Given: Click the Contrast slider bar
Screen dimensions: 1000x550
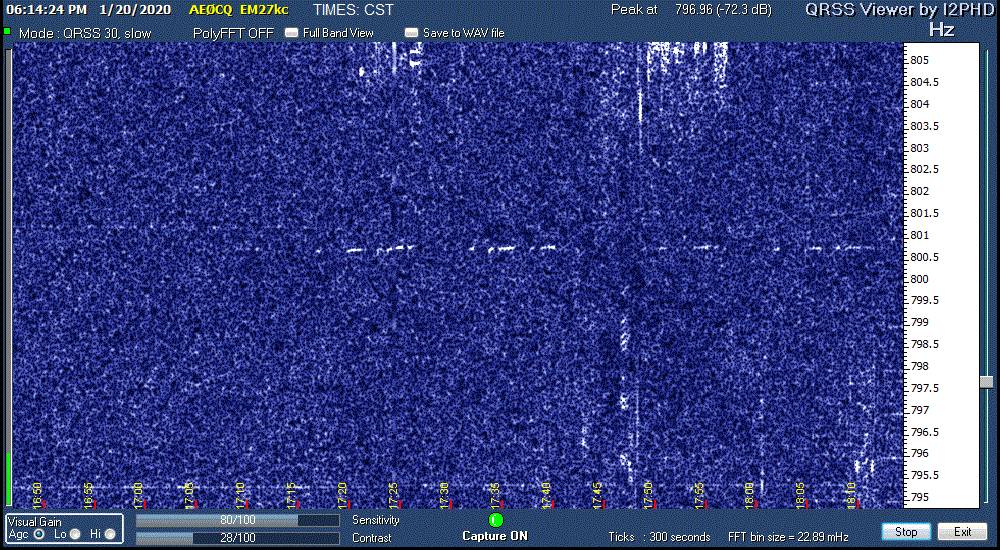Looking at the screenshot, I should coord(238,538).
